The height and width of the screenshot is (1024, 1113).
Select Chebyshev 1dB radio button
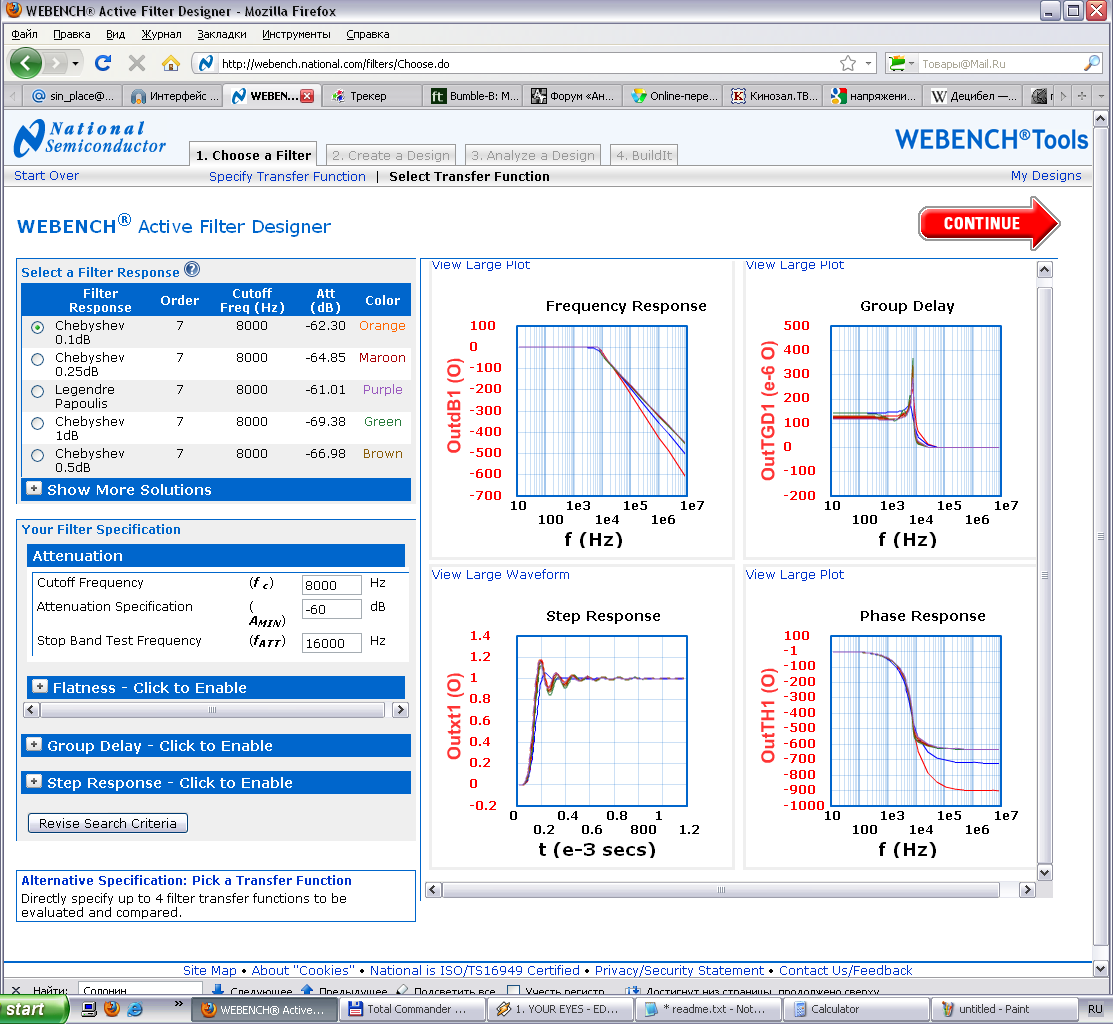point(38,423)
